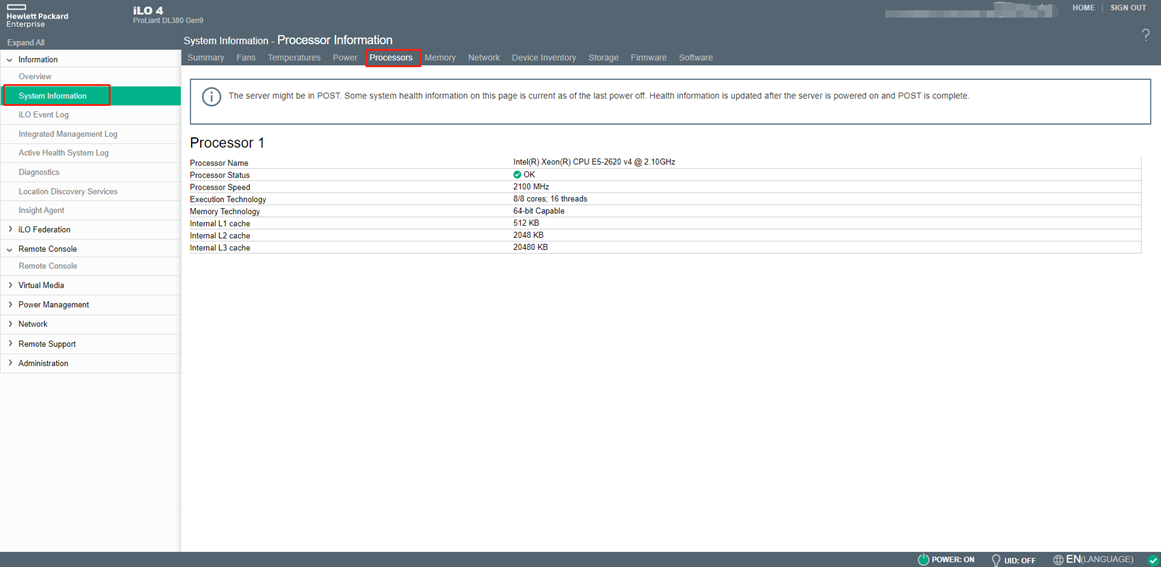Click the green OK processor status icon
Viewport: 1161px width, 567px height.
pyautogui.click(x=517, y=175)
